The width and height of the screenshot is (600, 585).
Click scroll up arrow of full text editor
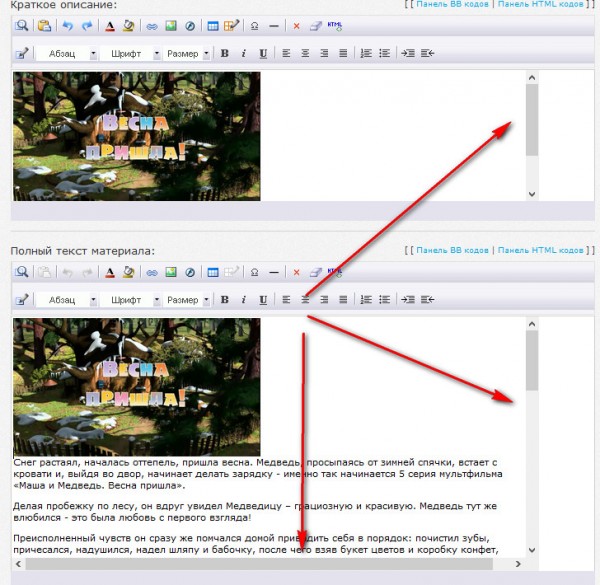click(532, 324)
